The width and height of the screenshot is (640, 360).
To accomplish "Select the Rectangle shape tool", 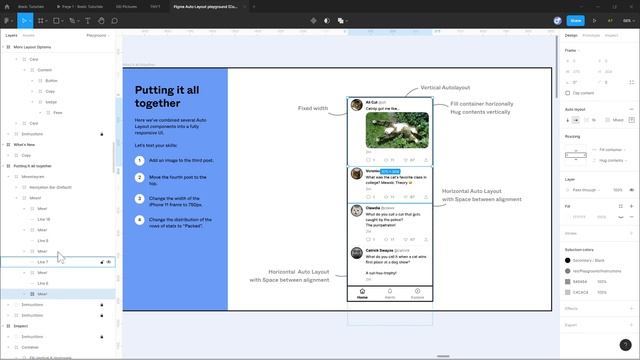I will (x=56, y=20).
